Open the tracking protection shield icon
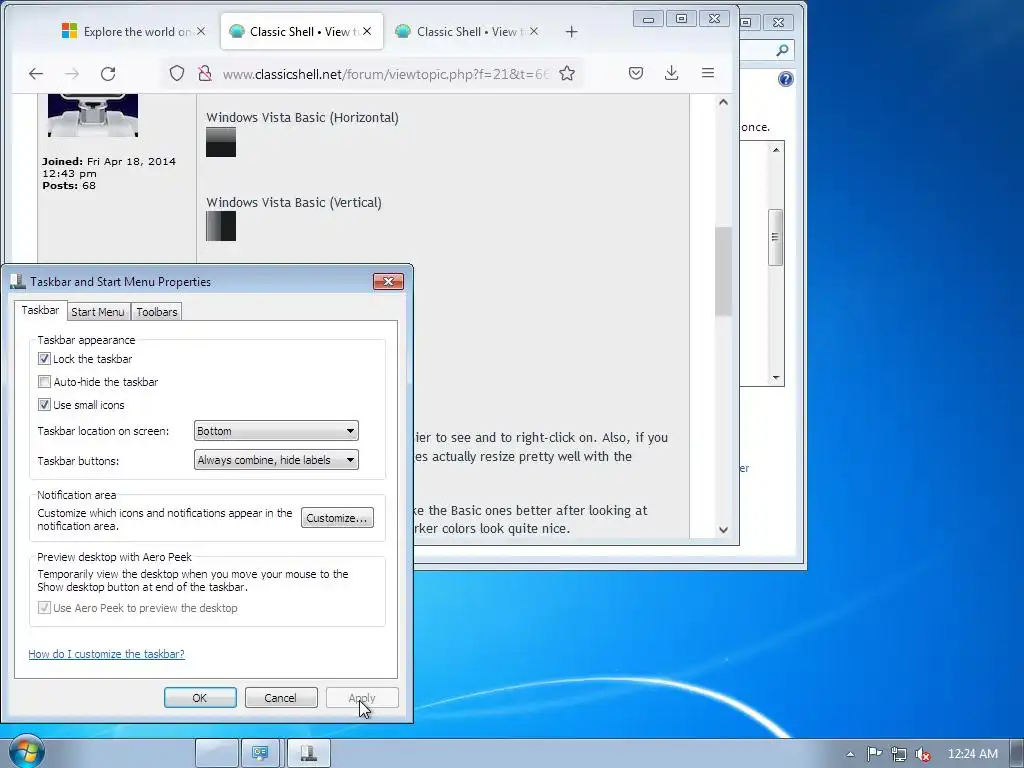 [177, 74]
